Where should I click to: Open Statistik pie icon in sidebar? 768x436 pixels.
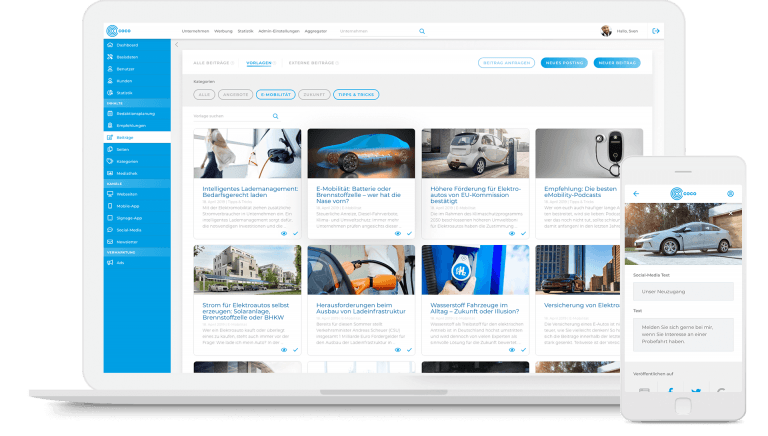110,93
